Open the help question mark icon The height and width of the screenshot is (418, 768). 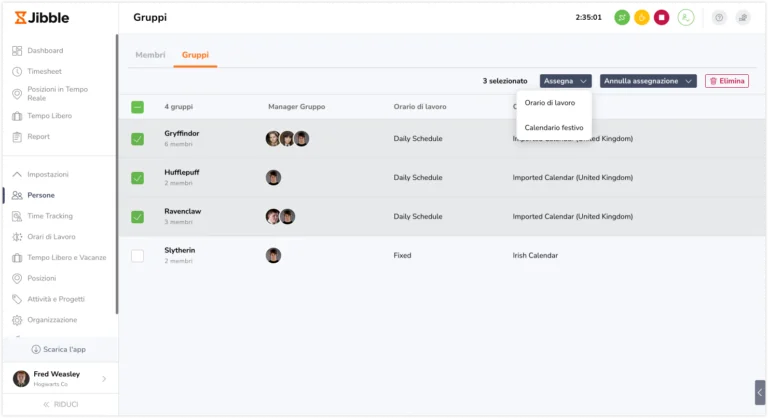(719, 18)
